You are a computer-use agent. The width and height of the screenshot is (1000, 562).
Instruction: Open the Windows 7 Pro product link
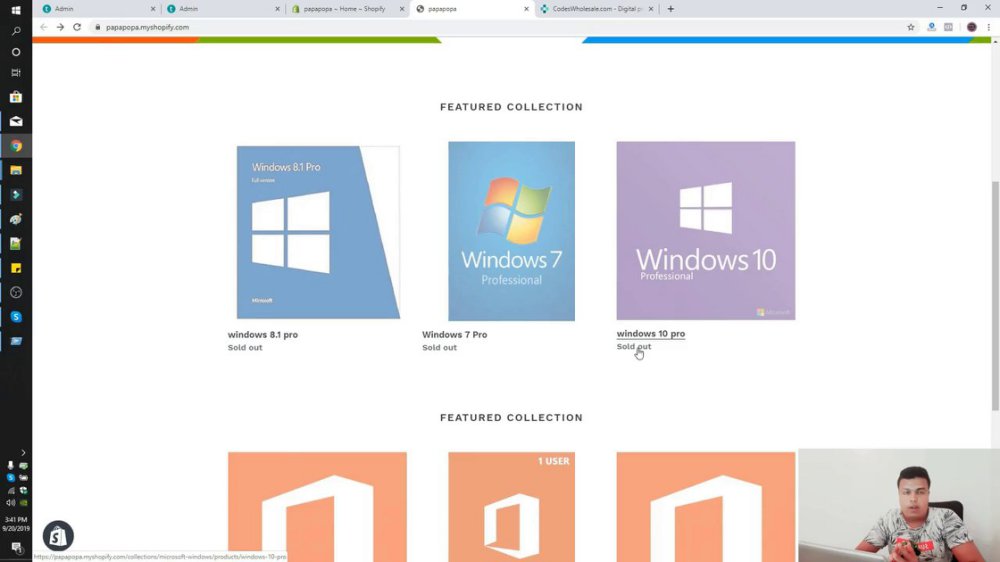454,334
